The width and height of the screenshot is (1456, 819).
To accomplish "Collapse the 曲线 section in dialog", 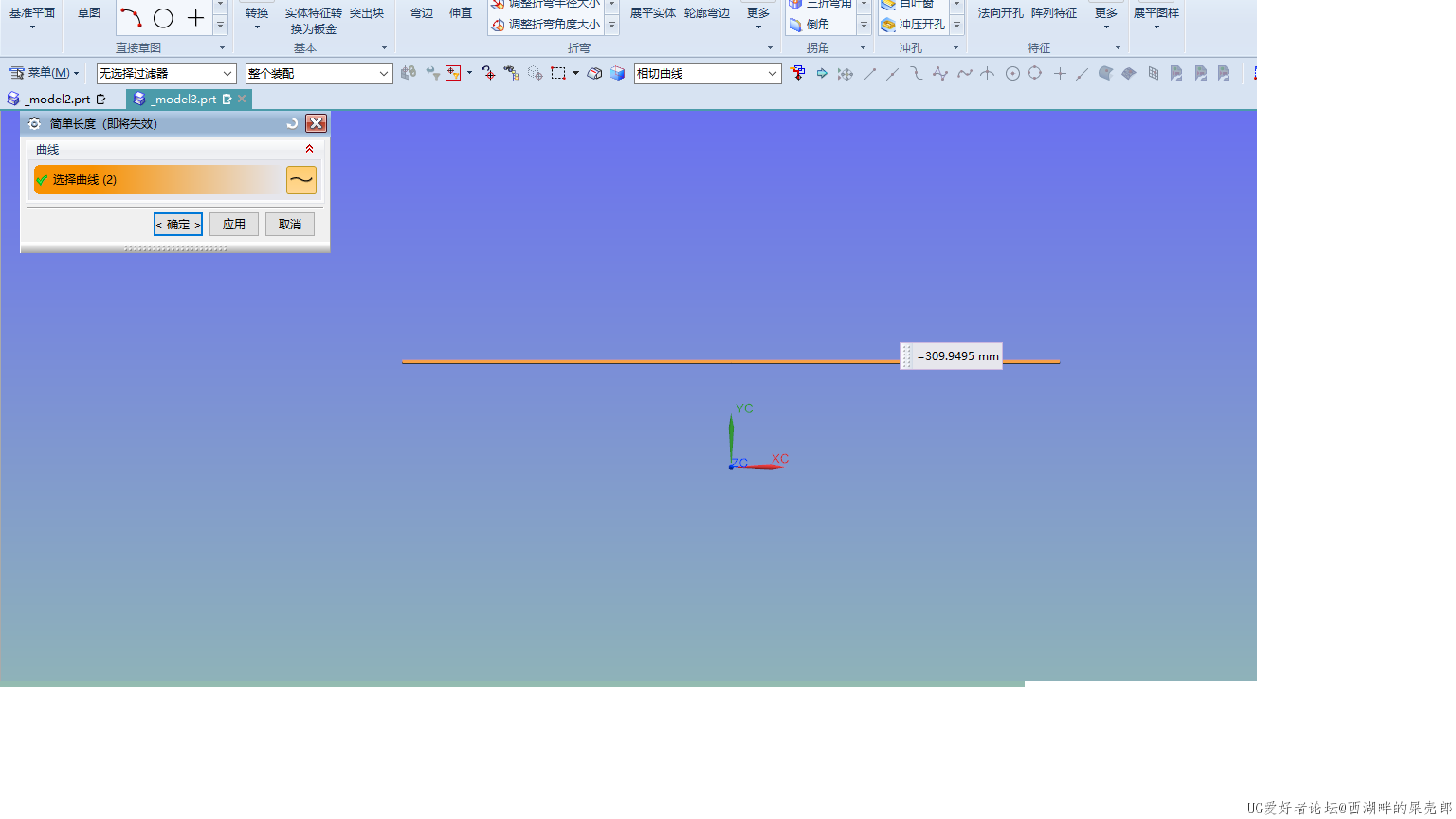I will click(309, 149).
